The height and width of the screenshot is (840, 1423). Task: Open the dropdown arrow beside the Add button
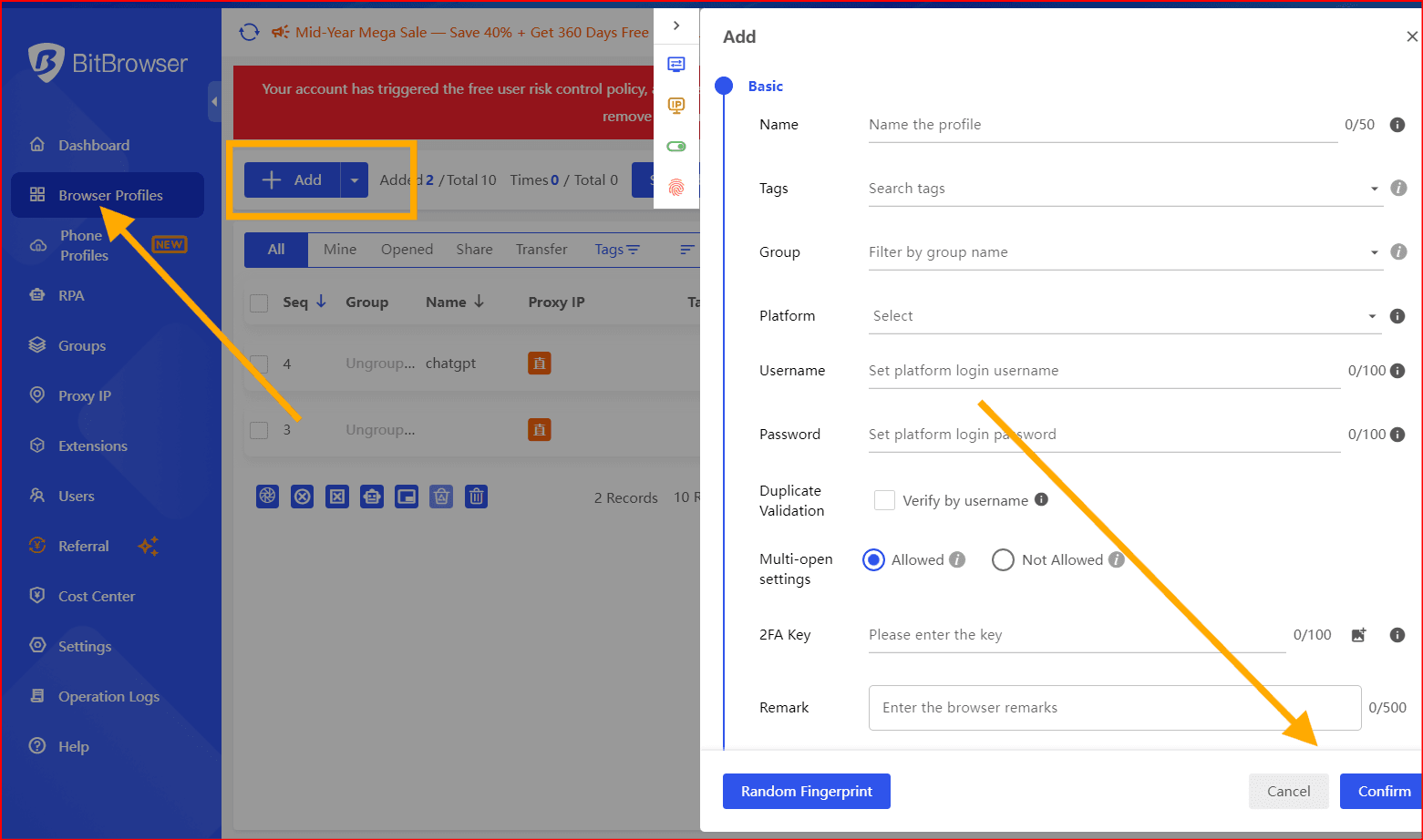(x=355, y=180)
